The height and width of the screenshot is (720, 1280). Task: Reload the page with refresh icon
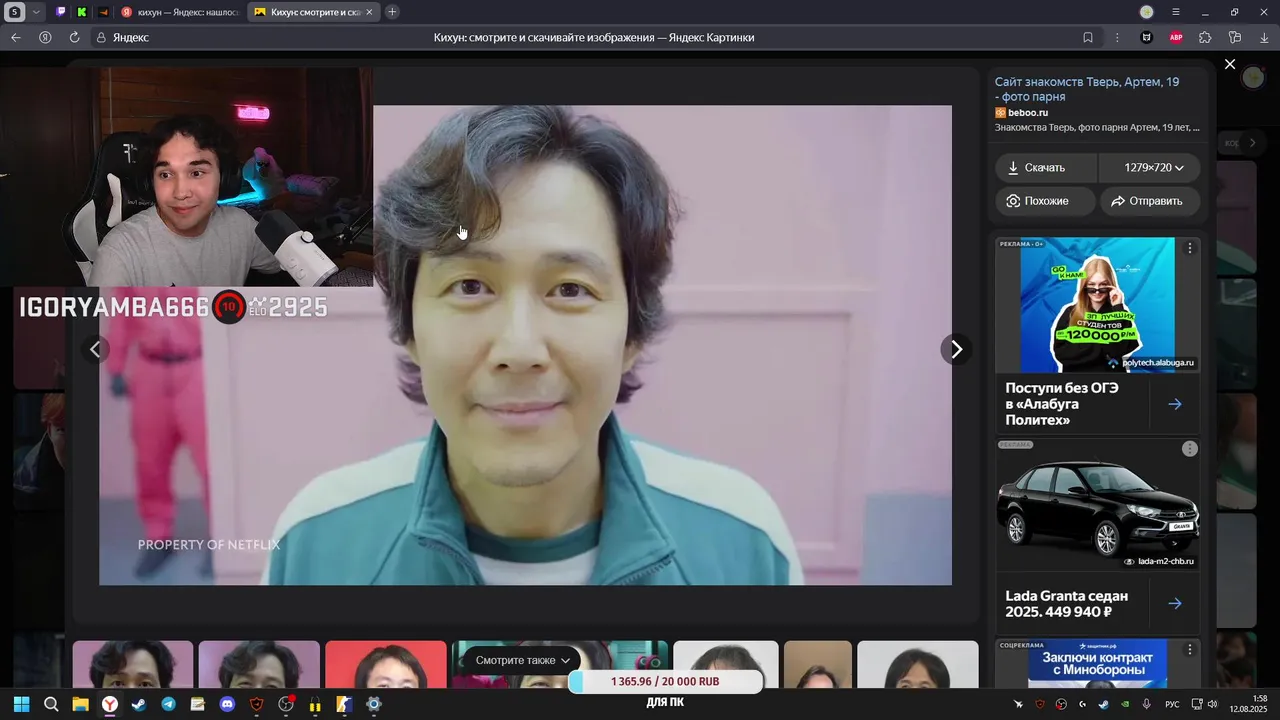tap(74, 37)
